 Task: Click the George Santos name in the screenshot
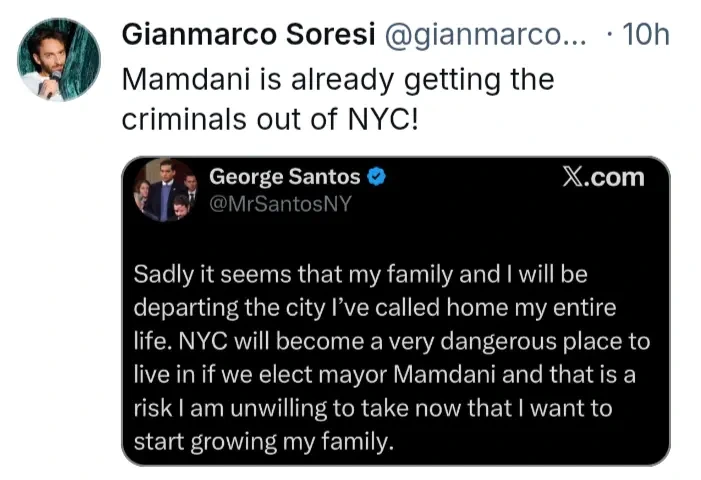pos(284,177)
